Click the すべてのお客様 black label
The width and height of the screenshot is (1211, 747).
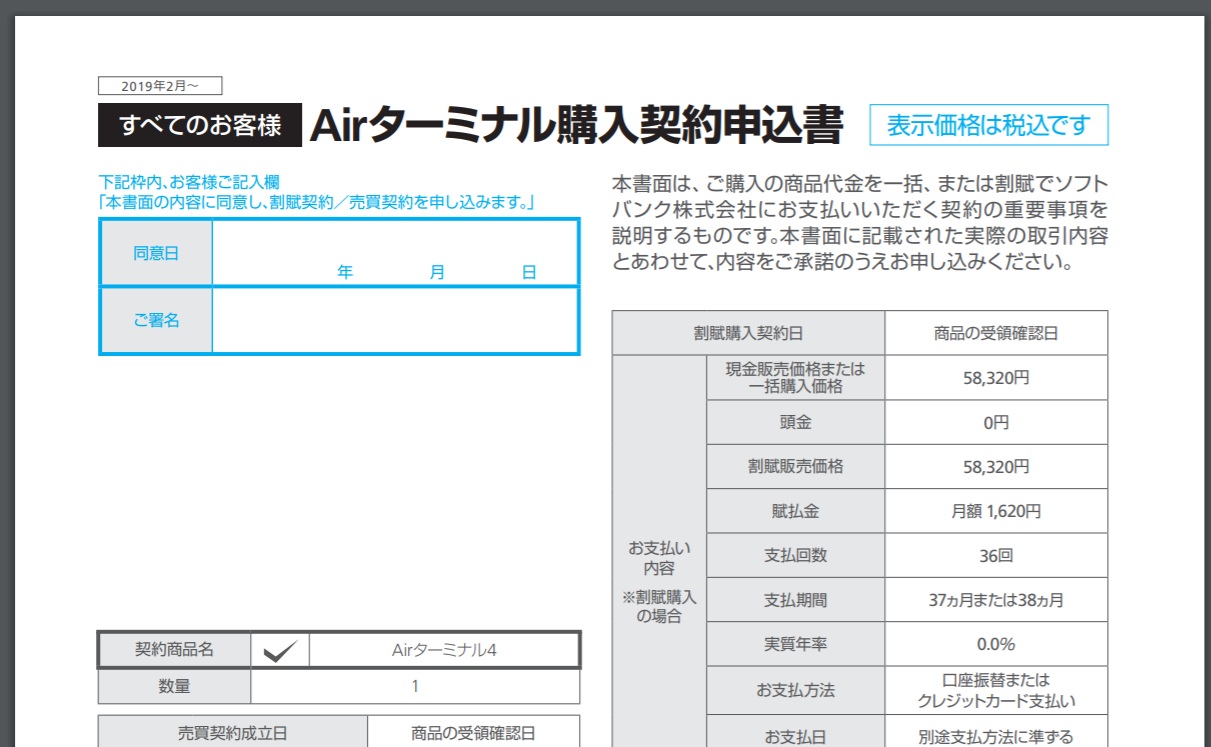(200, 126)
